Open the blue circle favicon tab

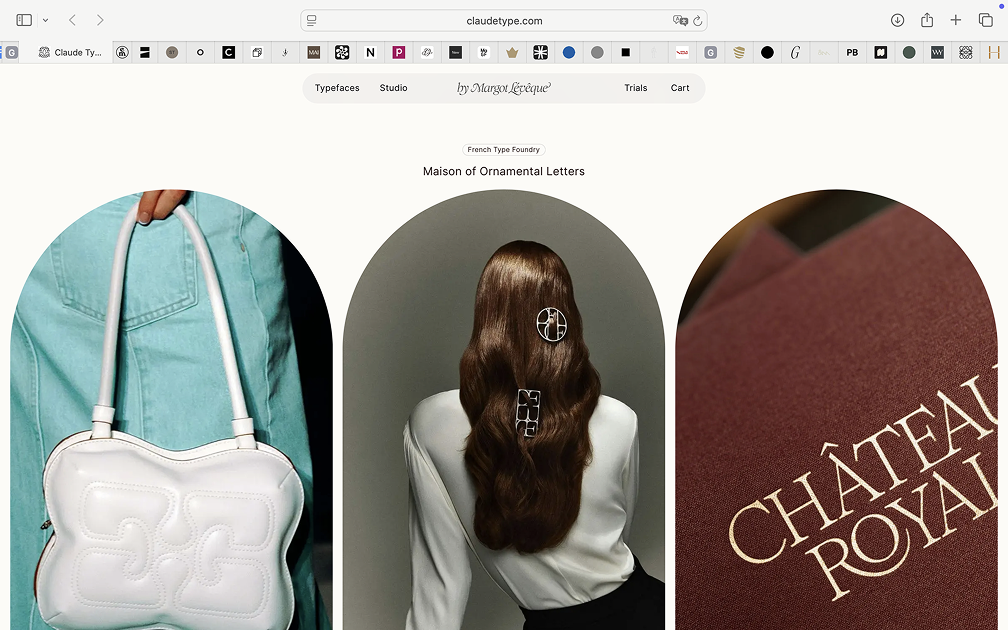569,53
